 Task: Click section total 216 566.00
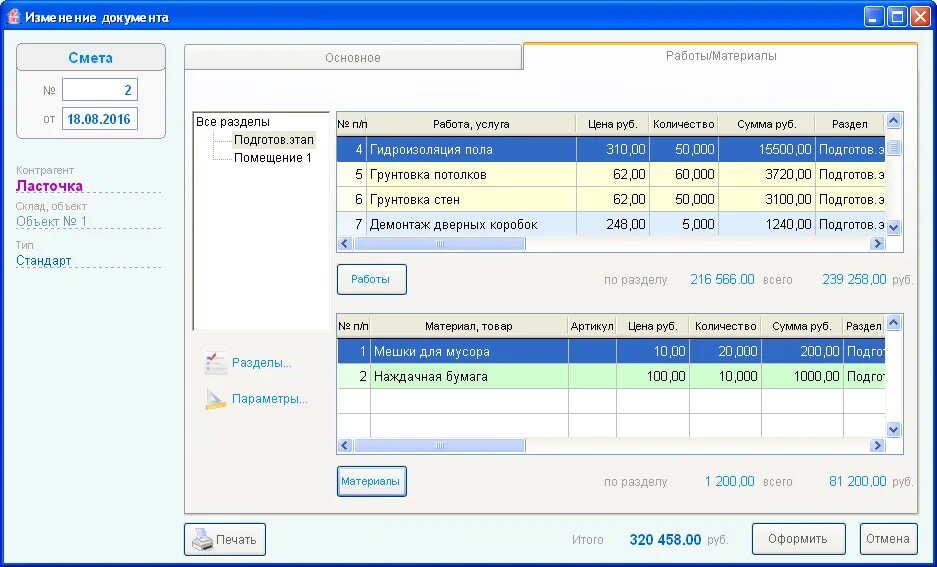click(x=722, y=279)
